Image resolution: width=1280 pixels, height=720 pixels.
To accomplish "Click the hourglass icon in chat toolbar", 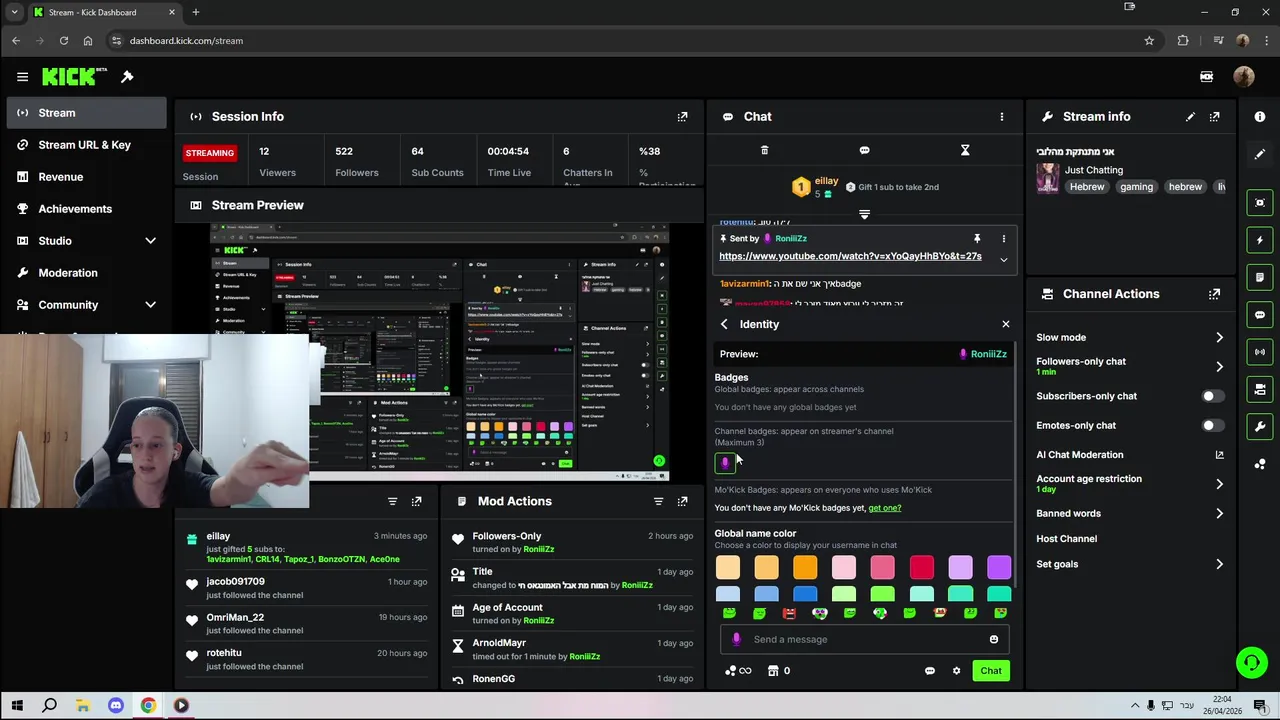I will 965,150.
